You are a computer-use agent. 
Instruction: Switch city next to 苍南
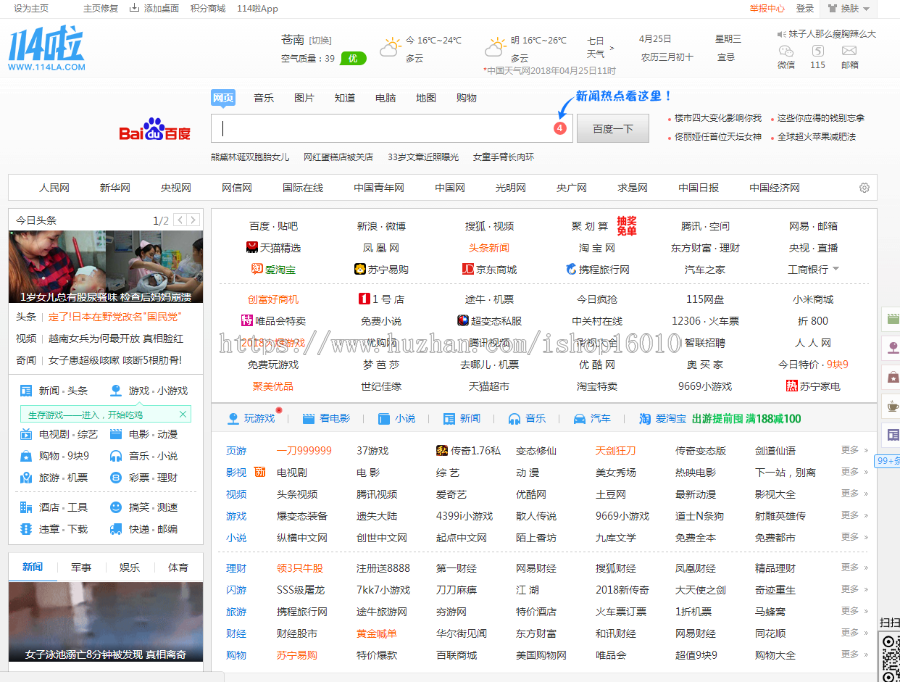[x=320, y=40]
